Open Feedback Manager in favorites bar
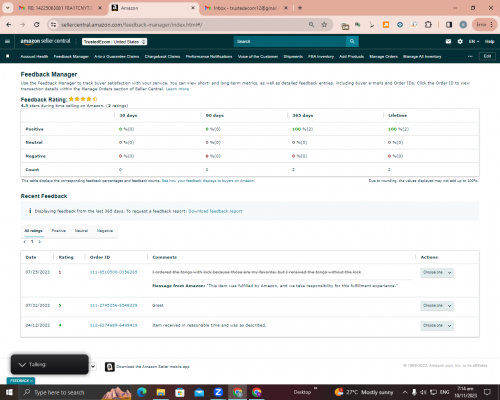The image size is (500, 400). (x=71, y=57)
